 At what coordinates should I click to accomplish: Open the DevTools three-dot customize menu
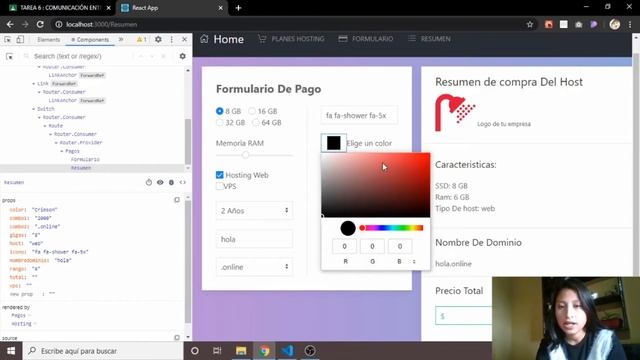172,40
